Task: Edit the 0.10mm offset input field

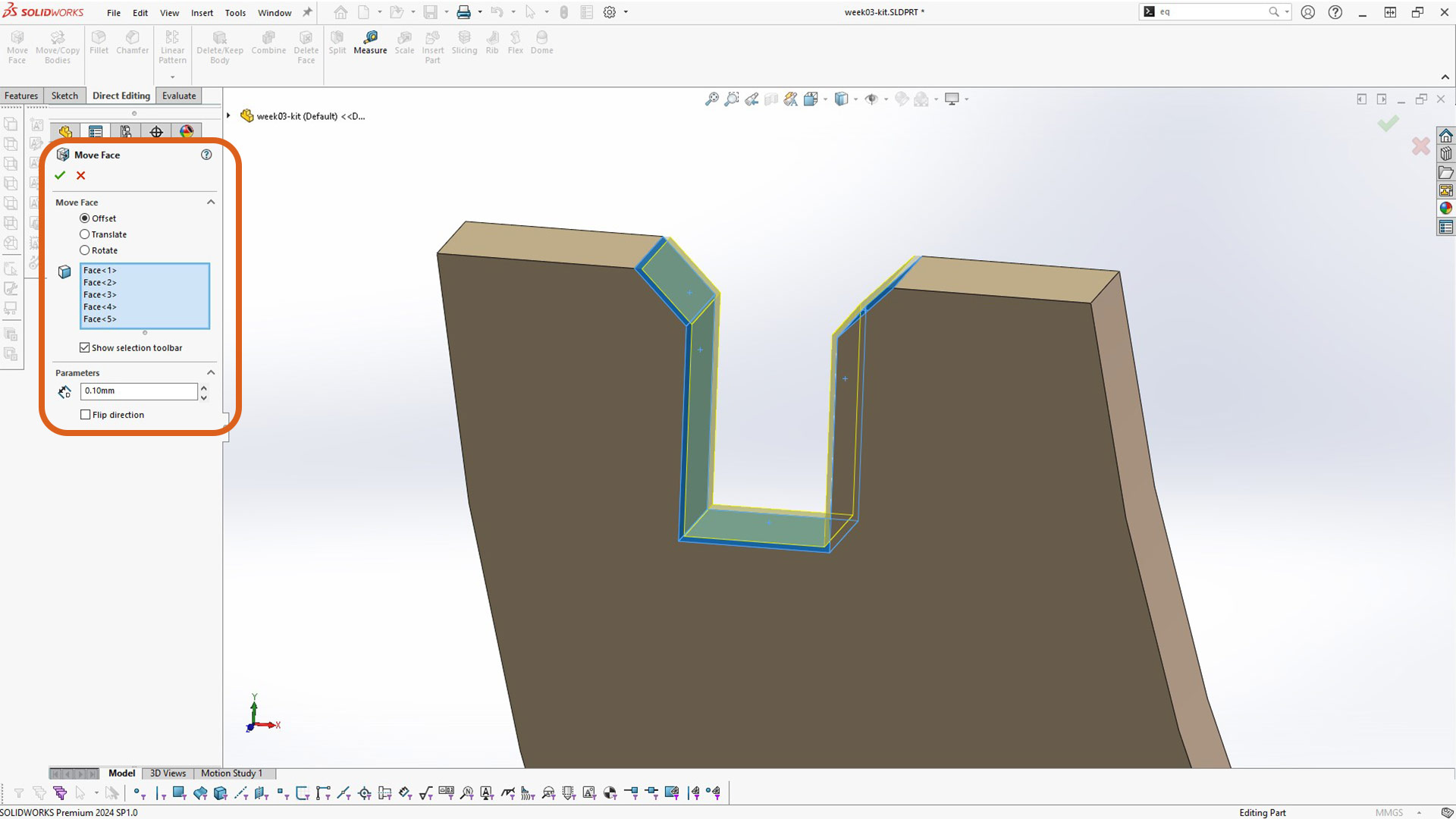Action: (140, 390)
